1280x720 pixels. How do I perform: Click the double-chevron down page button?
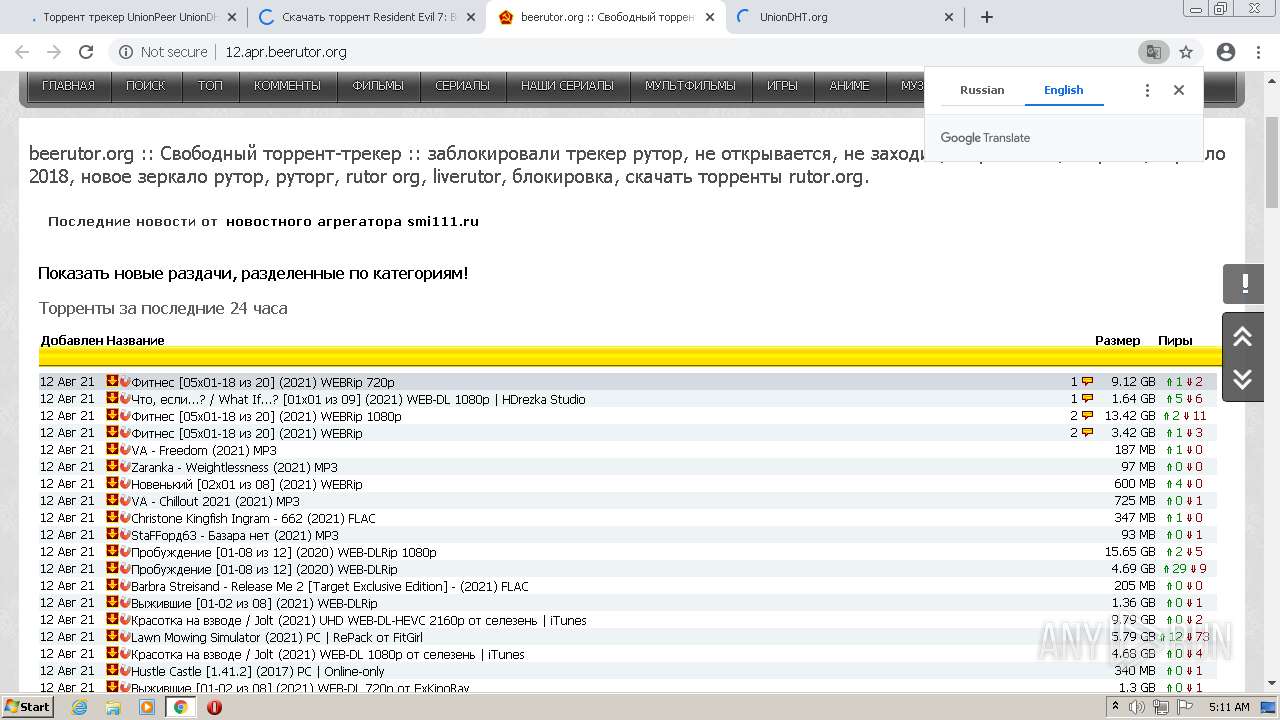tap(1243, 379)
